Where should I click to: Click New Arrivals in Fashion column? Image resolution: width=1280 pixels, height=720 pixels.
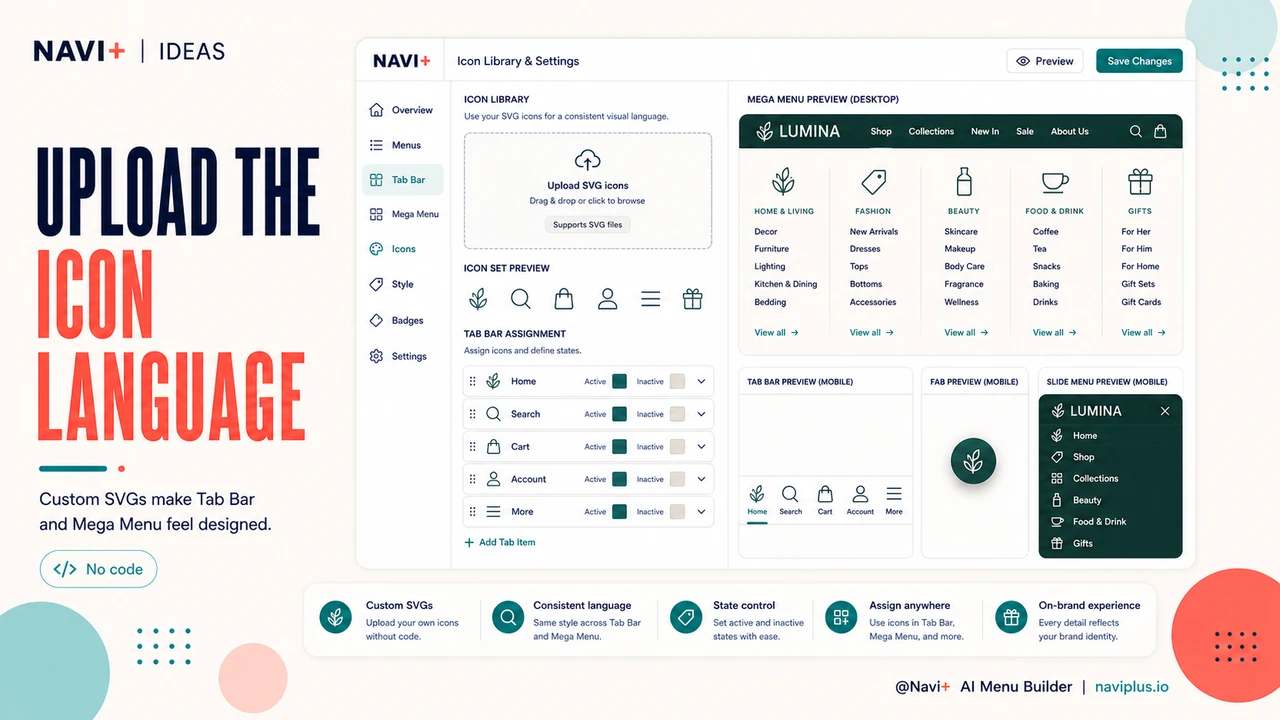point(874,231)
